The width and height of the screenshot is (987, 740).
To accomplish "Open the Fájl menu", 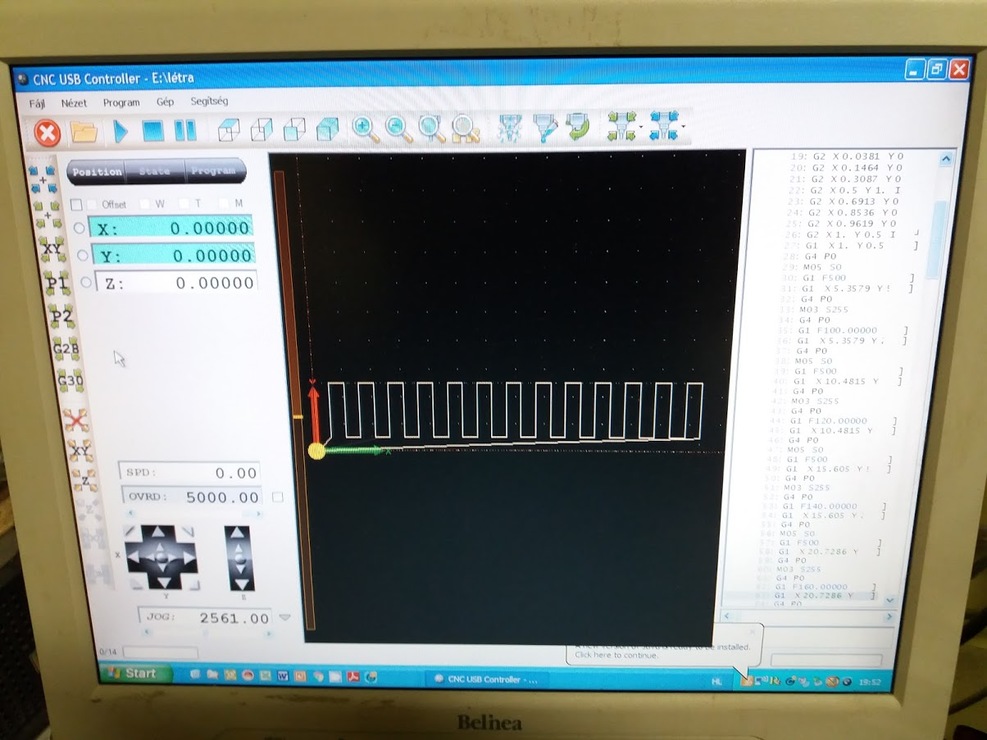I will click(x=38, y=102).
